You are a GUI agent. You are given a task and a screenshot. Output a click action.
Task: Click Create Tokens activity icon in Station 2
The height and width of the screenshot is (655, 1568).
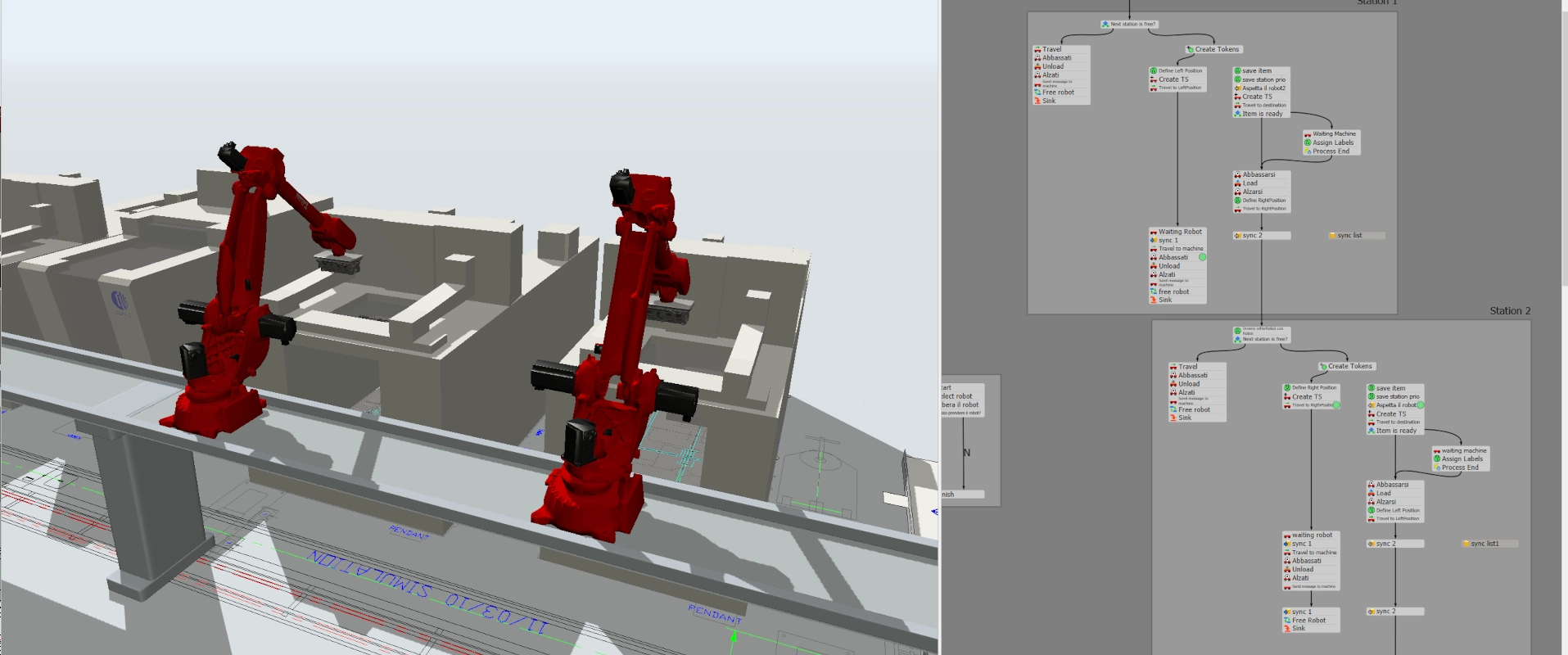click(x=1323, y=366)
